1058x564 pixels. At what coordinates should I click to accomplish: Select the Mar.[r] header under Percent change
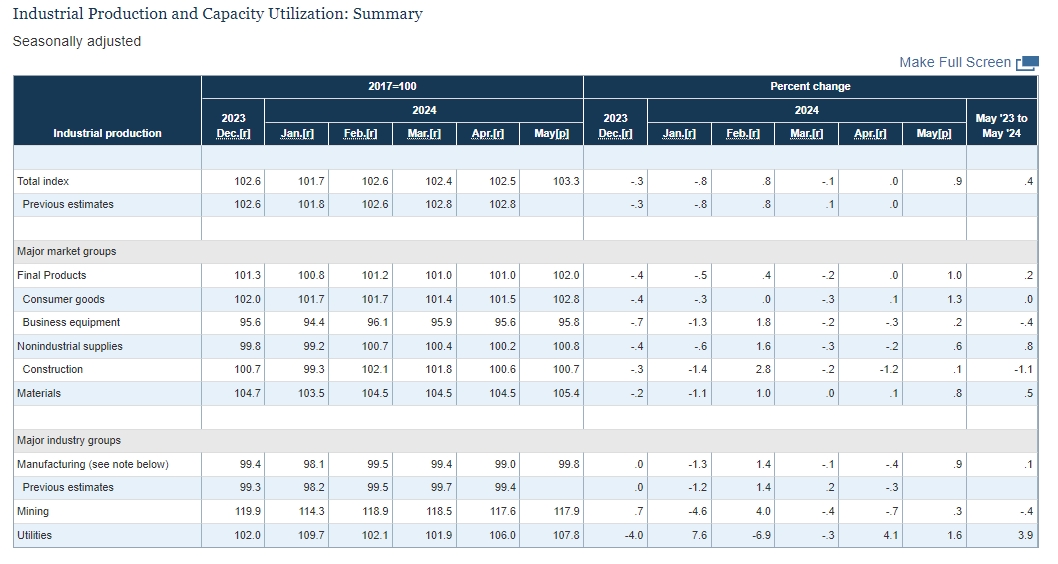click(806, 134)
